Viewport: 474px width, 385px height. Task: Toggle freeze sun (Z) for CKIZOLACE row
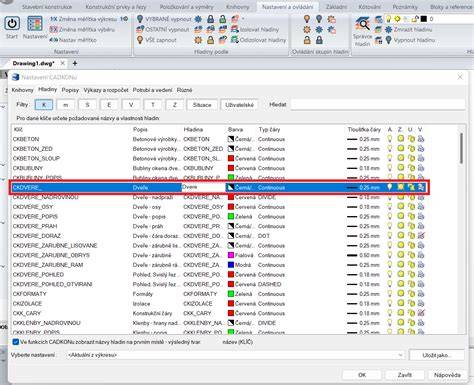tap(400, 303)
